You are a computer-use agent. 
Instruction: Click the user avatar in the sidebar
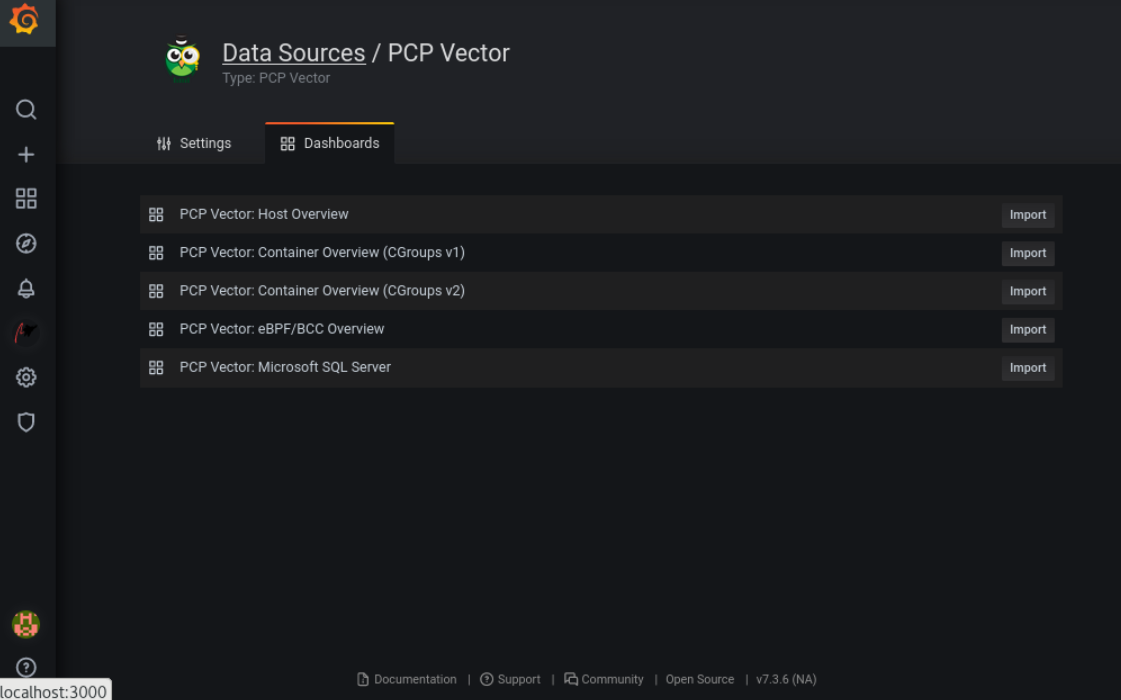pyautogui.click(x=26, y=623)
